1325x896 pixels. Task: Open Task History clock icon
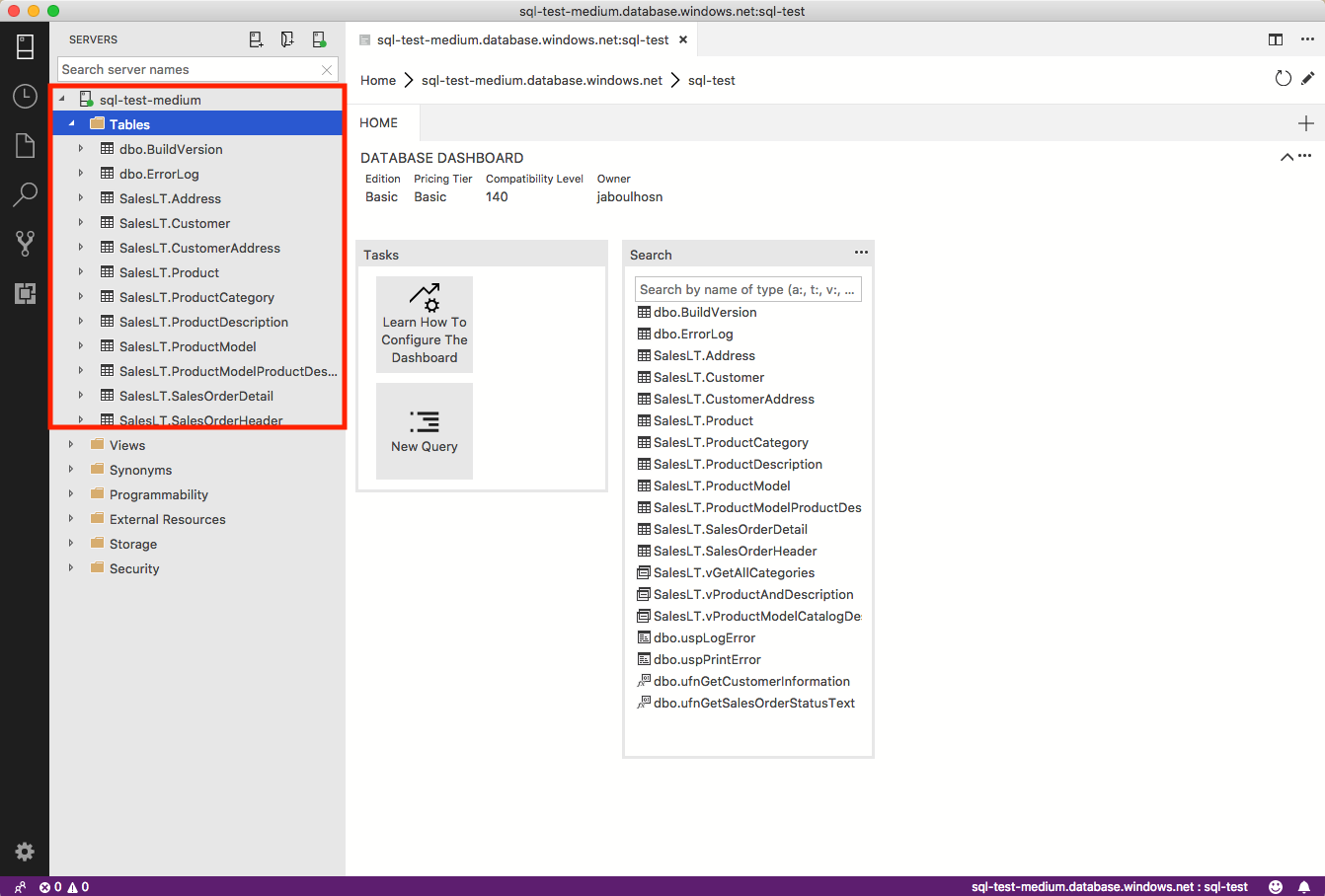25,96
